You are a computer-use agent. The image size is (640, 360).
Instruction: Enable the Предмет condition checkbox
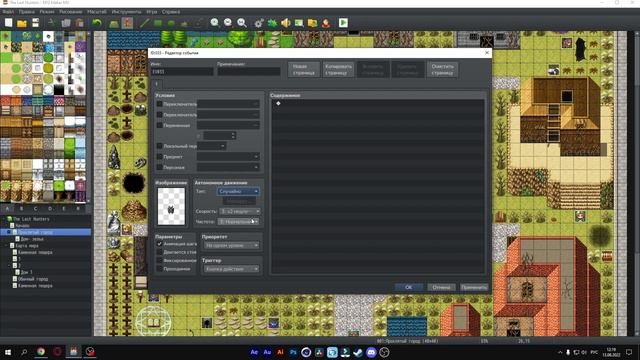[160, 156]
